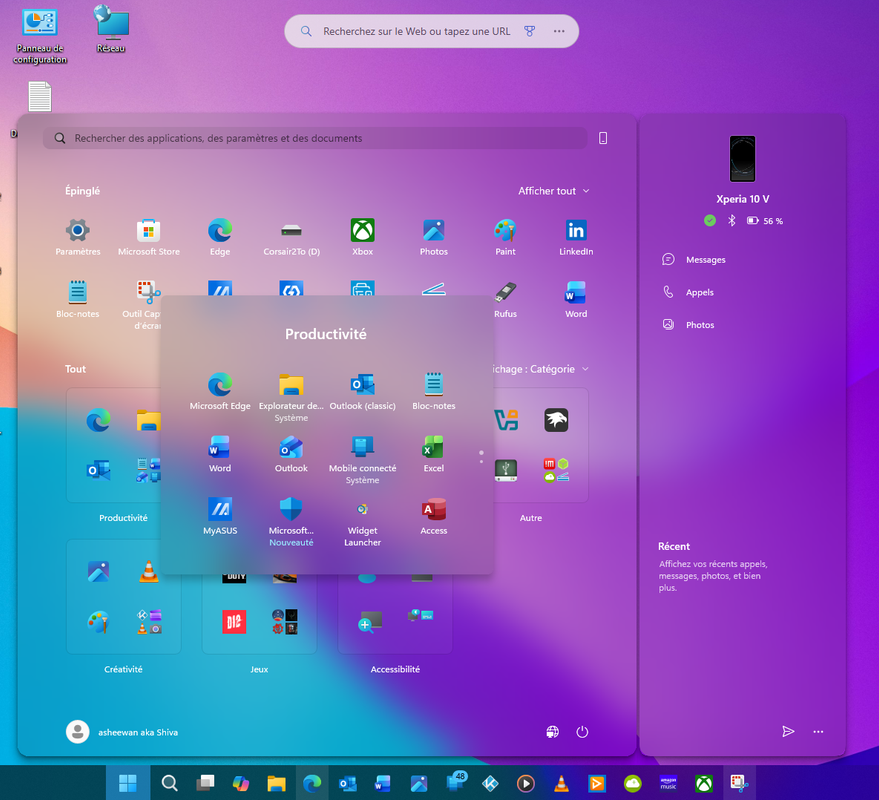The height and width of the screenshot is (800, 879).
Task: Expand the Afficher tout pinned list
Action: pyautogui.click(x=553, y=191)
